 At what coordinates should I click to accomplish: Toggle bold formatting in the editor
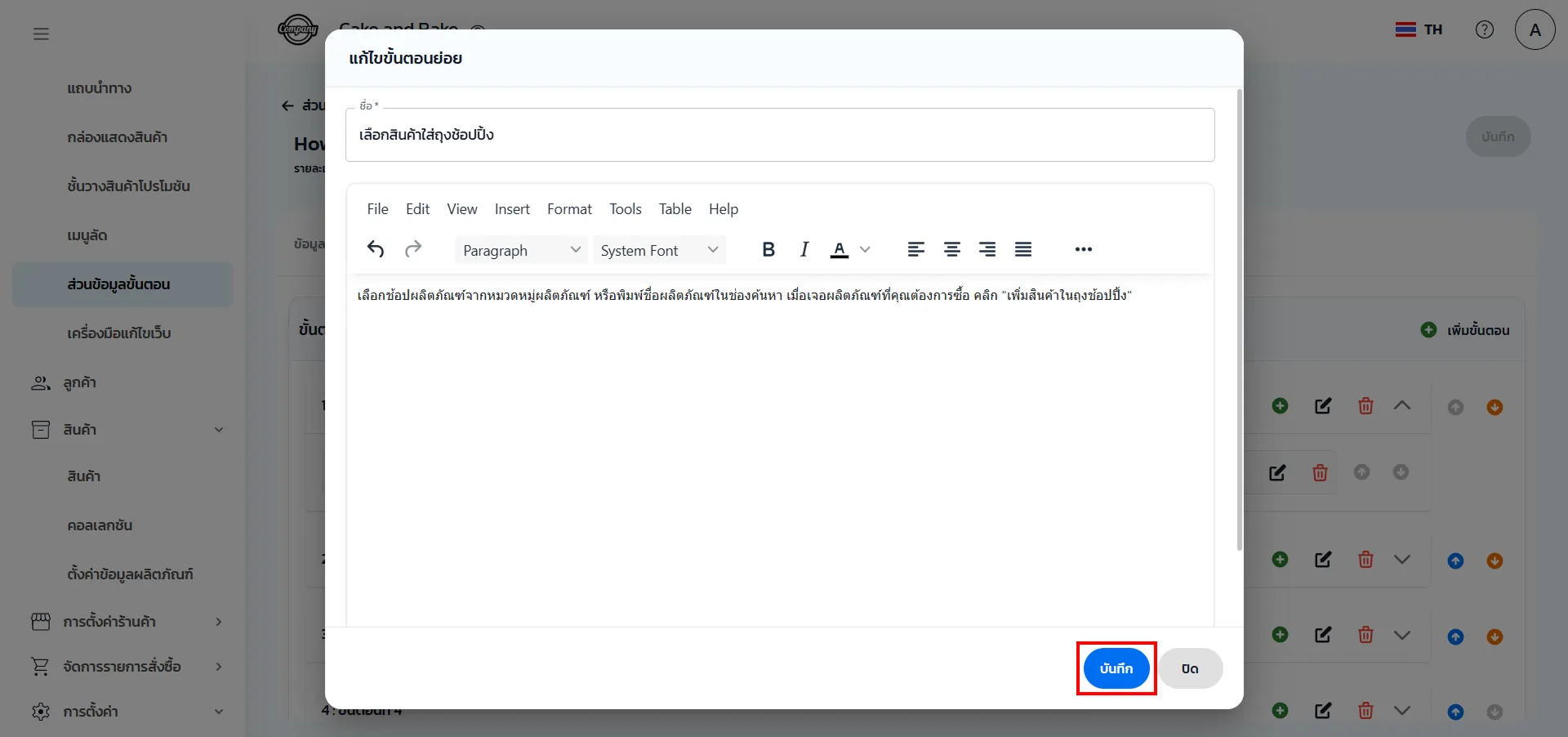pyautogui.click(x=768, y=249)
